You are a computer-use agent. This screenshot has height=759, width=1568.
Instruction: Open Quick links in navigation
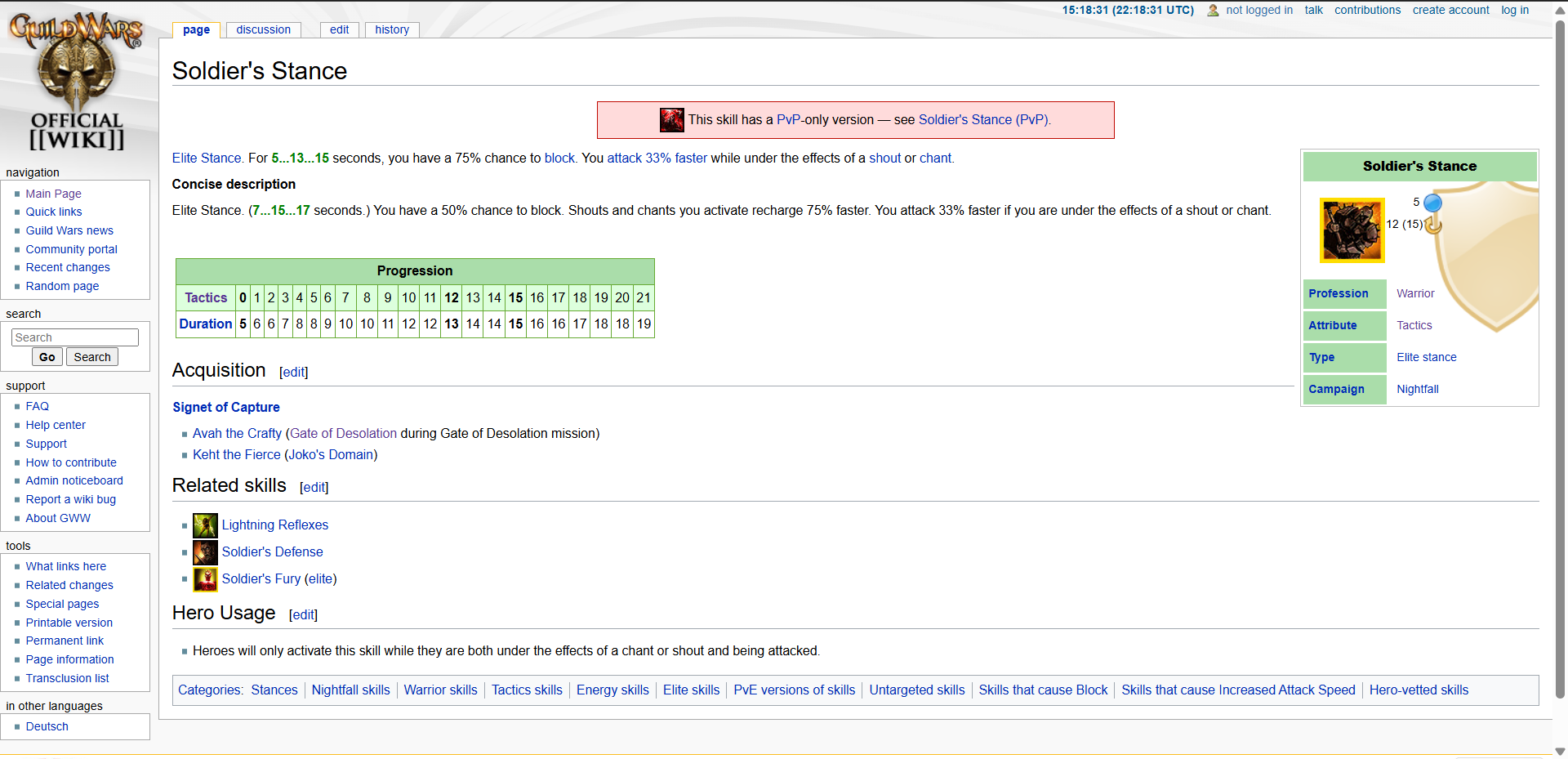tap(53, 212)
